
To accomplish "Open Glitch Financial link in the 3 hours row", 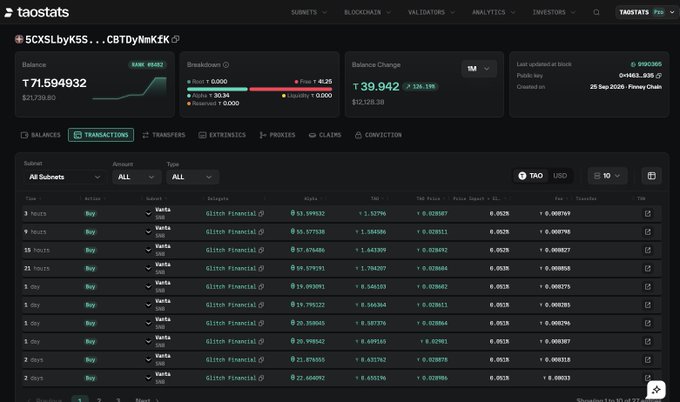I will point(231,213).
